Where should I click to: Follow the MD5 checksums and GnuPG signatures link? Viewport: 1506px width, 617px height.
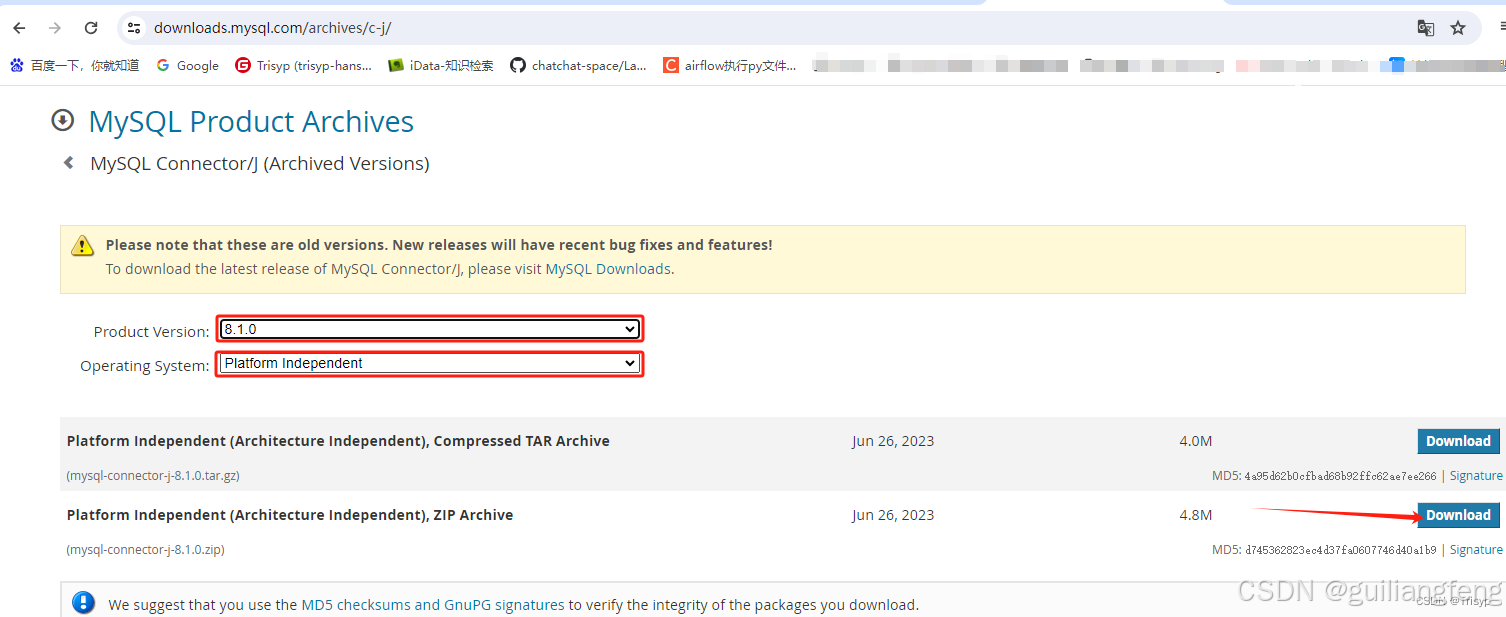(x=433, y=605)
